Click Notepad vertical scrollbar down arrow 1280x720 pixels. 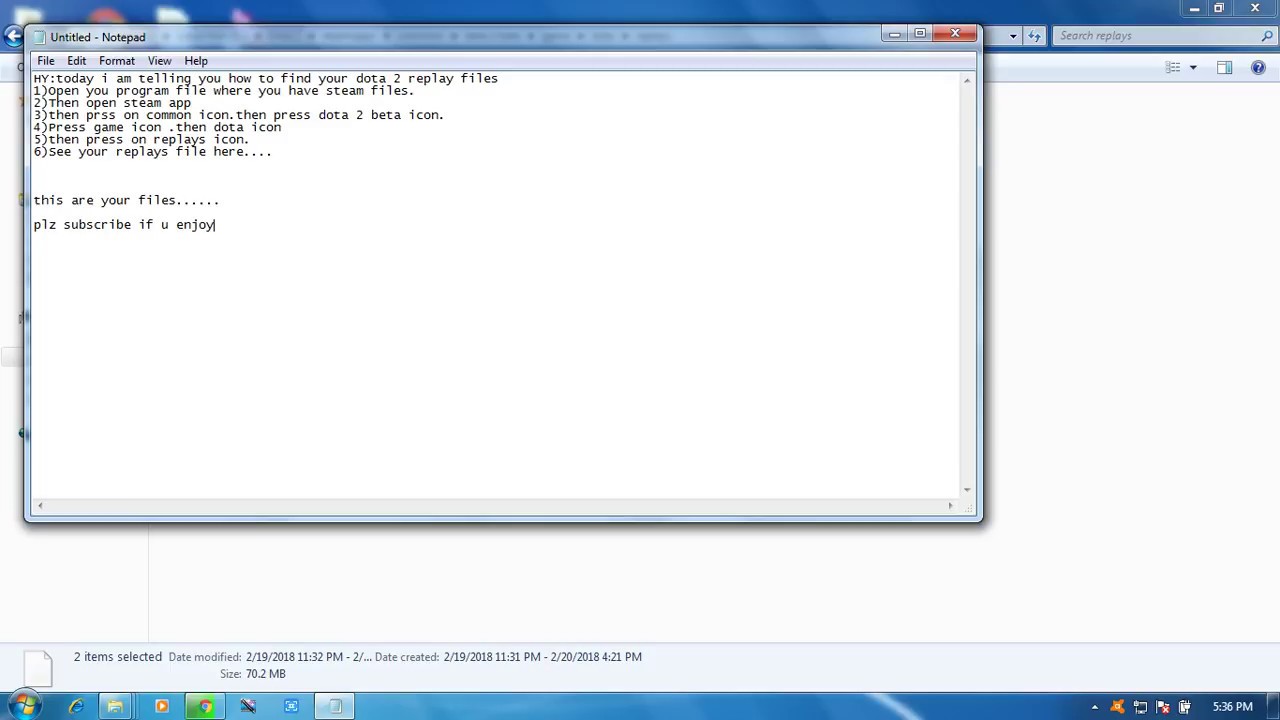(967, 490)
